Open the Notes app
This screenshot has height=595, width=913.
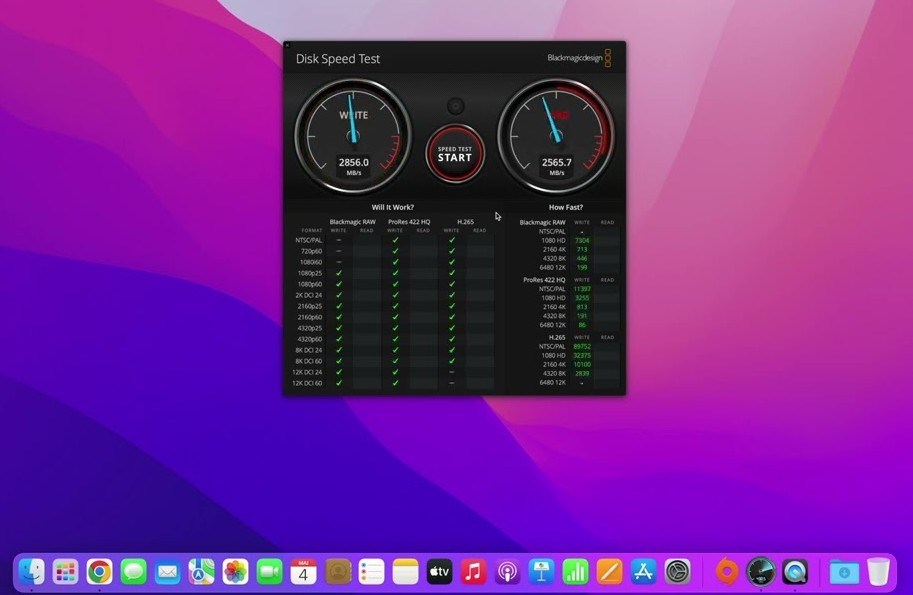pos(405,572)
